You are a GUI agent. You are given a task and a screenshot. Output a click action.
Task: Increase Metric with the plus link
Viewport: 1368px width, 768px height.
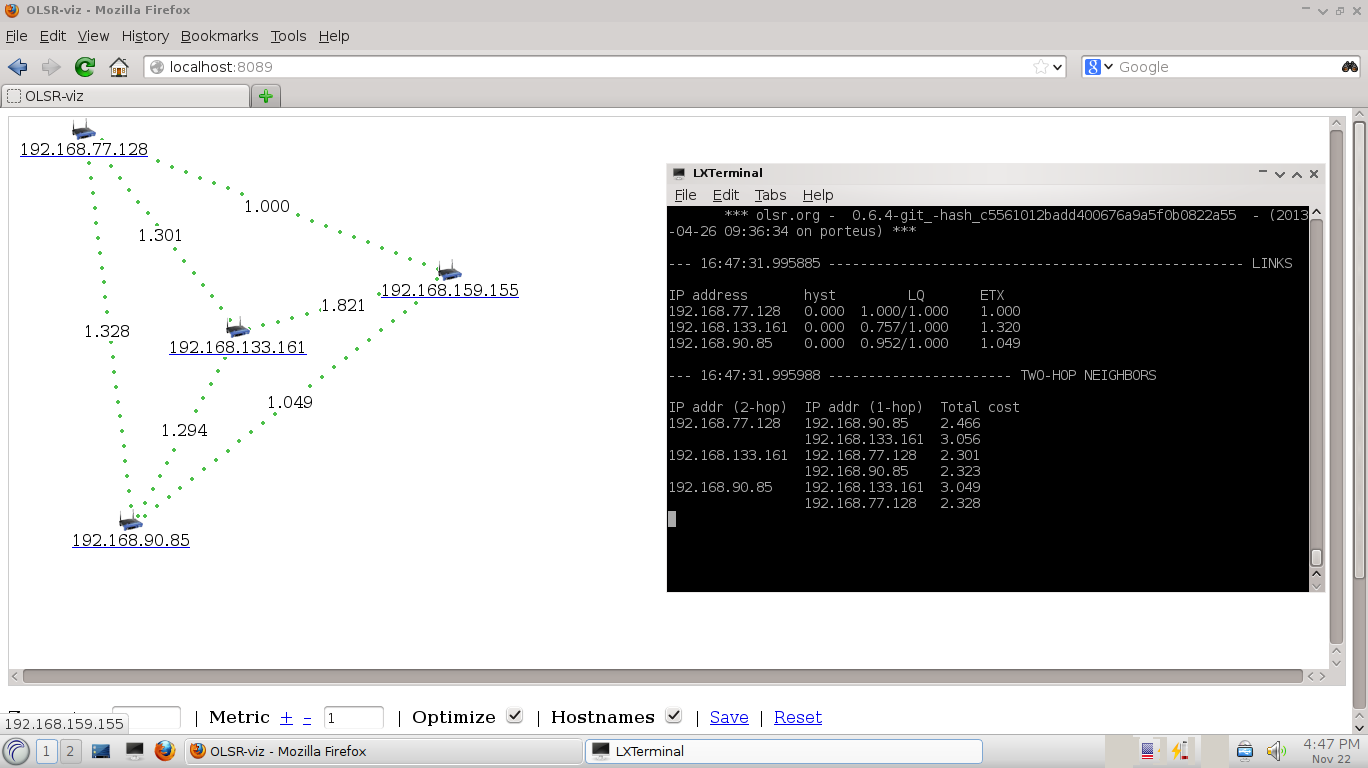[286, 717]
